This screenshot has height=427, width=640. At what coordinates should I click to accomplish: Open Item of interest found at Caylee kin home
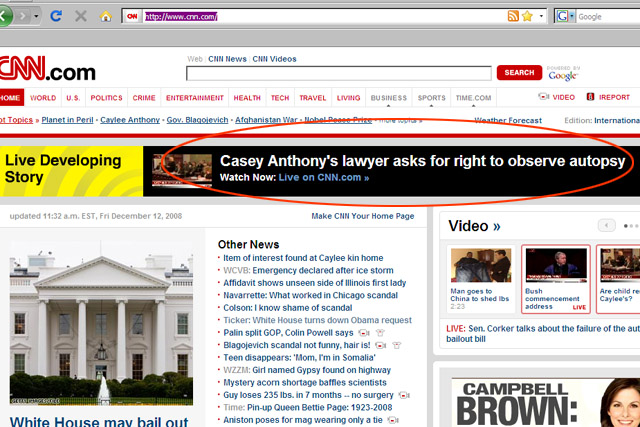pyautogui.click(x=303, y=258)
